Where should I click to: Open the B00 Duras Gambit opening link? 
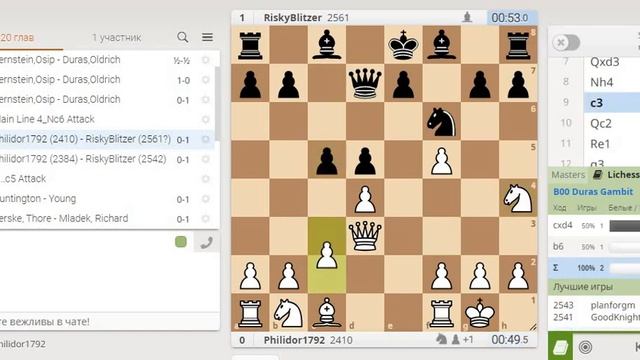(x=593, y=191)
